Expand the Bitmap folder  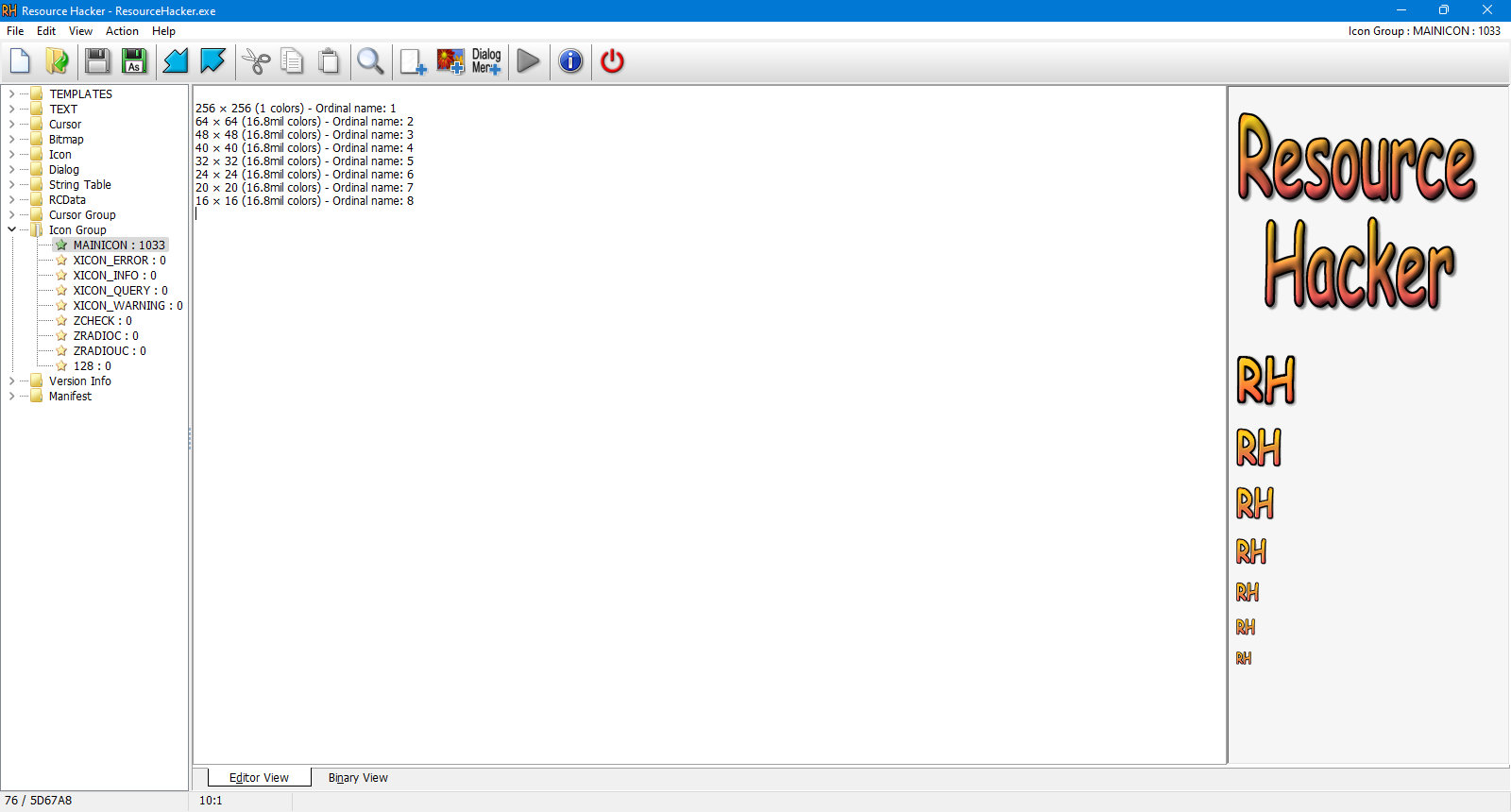[x=11, y=140]
